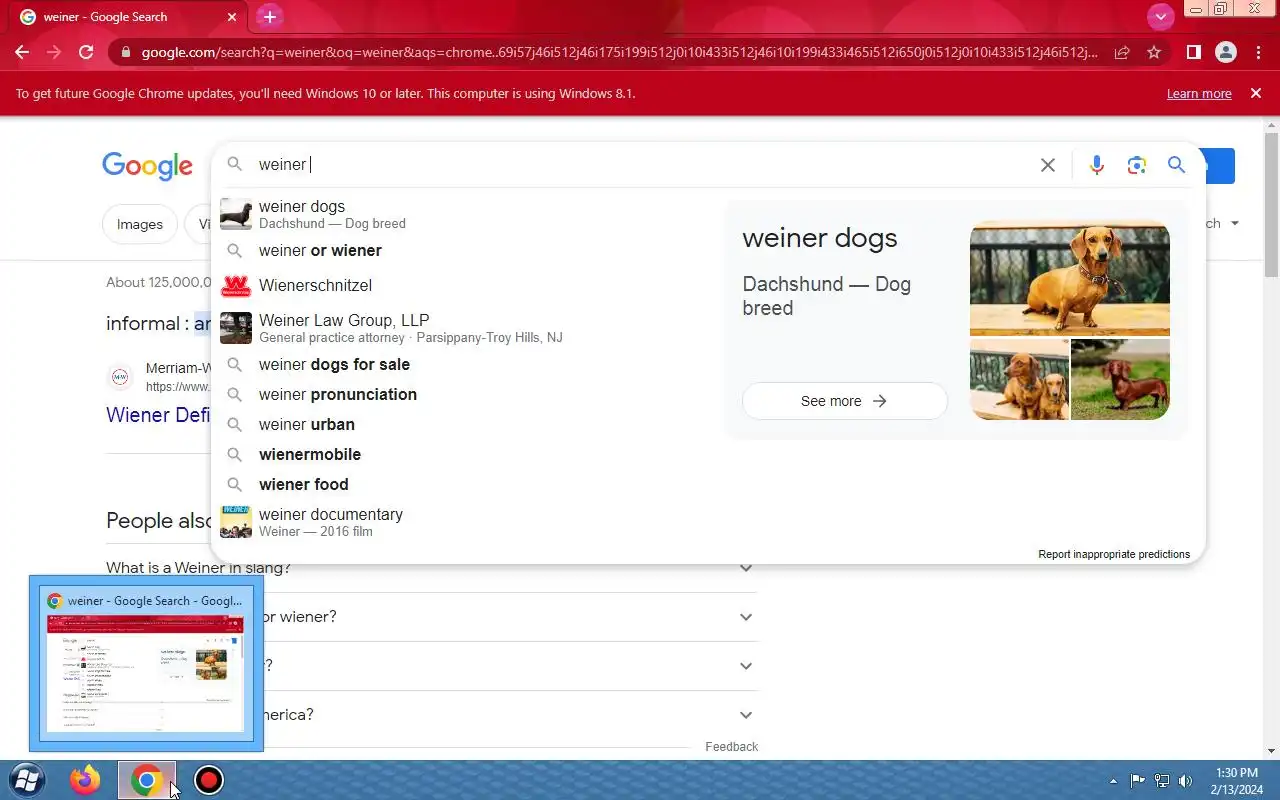
Task: Open the Windows Start button
Action: 27,780
